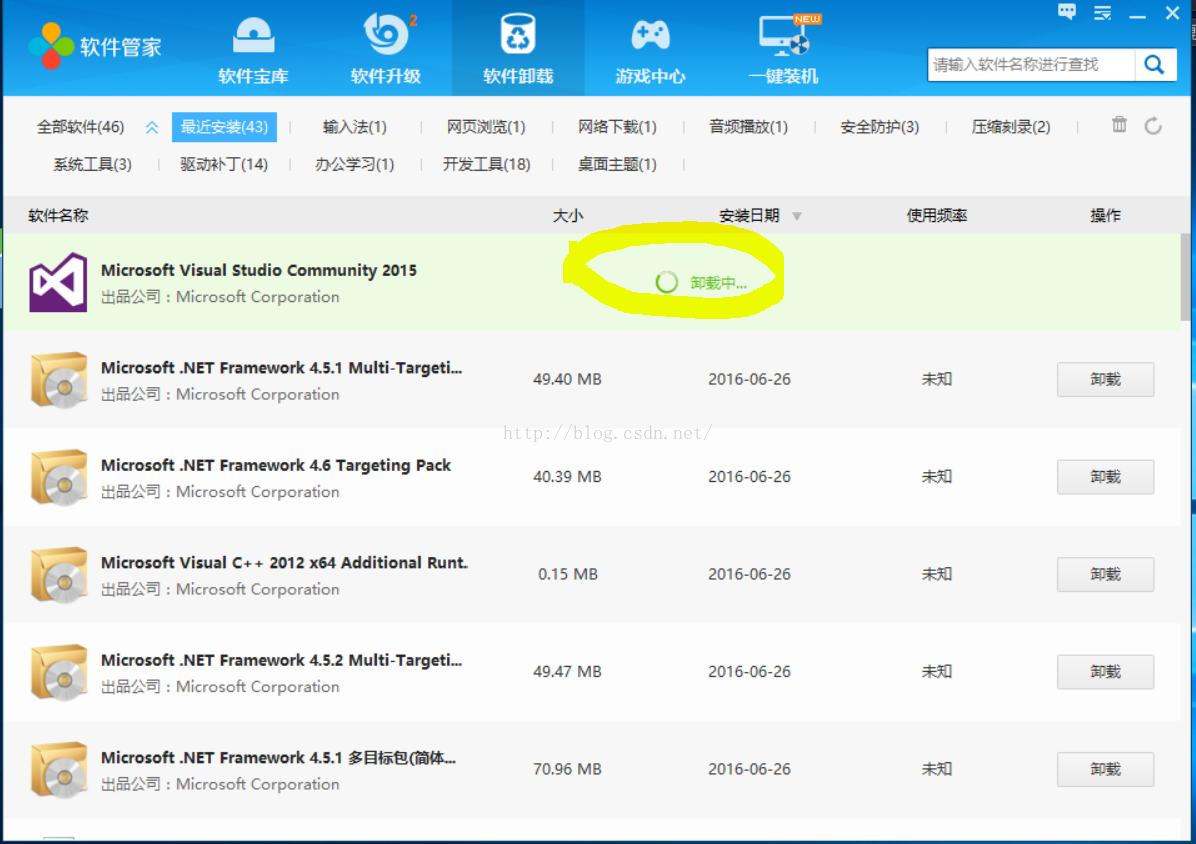
Task: Select the 网页浏览(1) category
Action: (486, 127)
